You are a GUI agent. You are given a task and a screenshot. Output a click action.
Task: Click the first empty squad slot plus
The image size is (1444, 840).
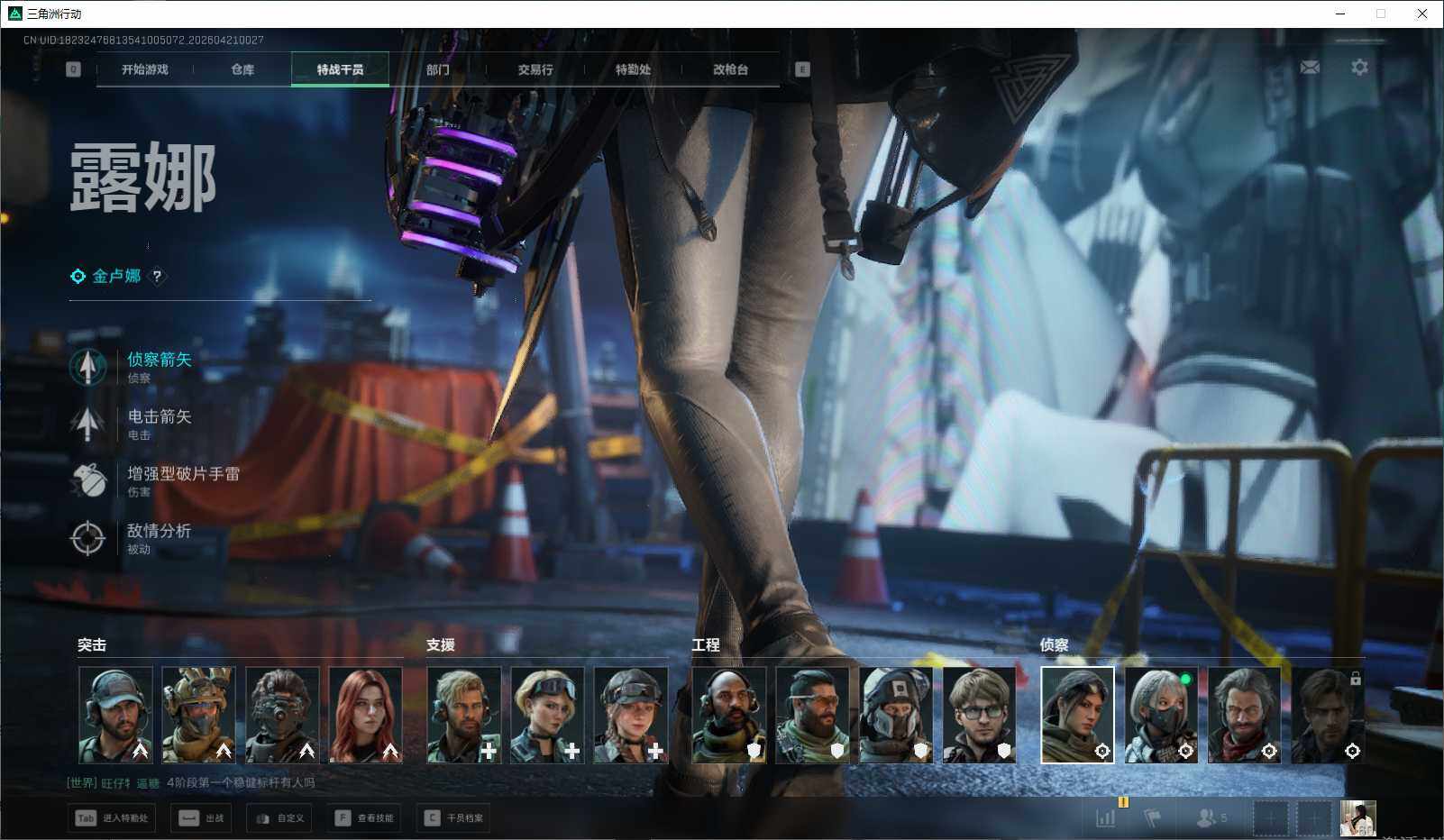pos(1270,818)
